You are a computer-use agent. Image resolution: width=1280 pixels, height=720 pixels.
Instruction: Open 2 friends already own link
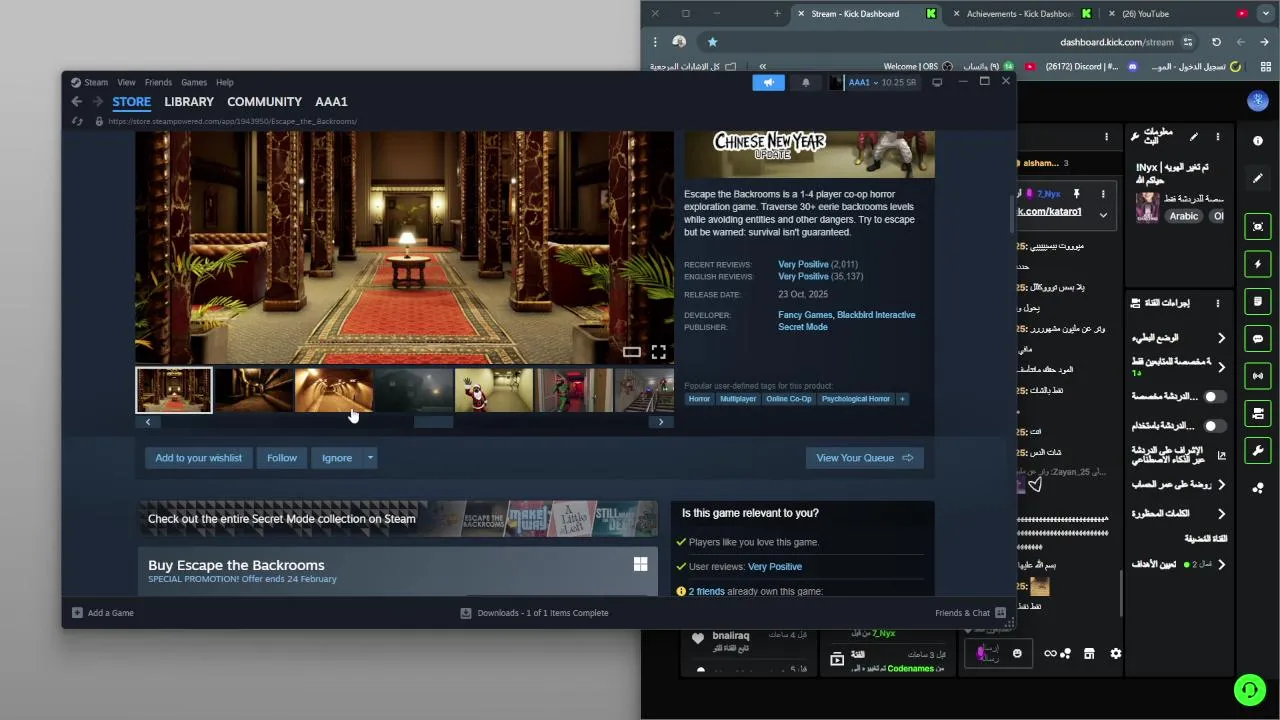[706, 592]
